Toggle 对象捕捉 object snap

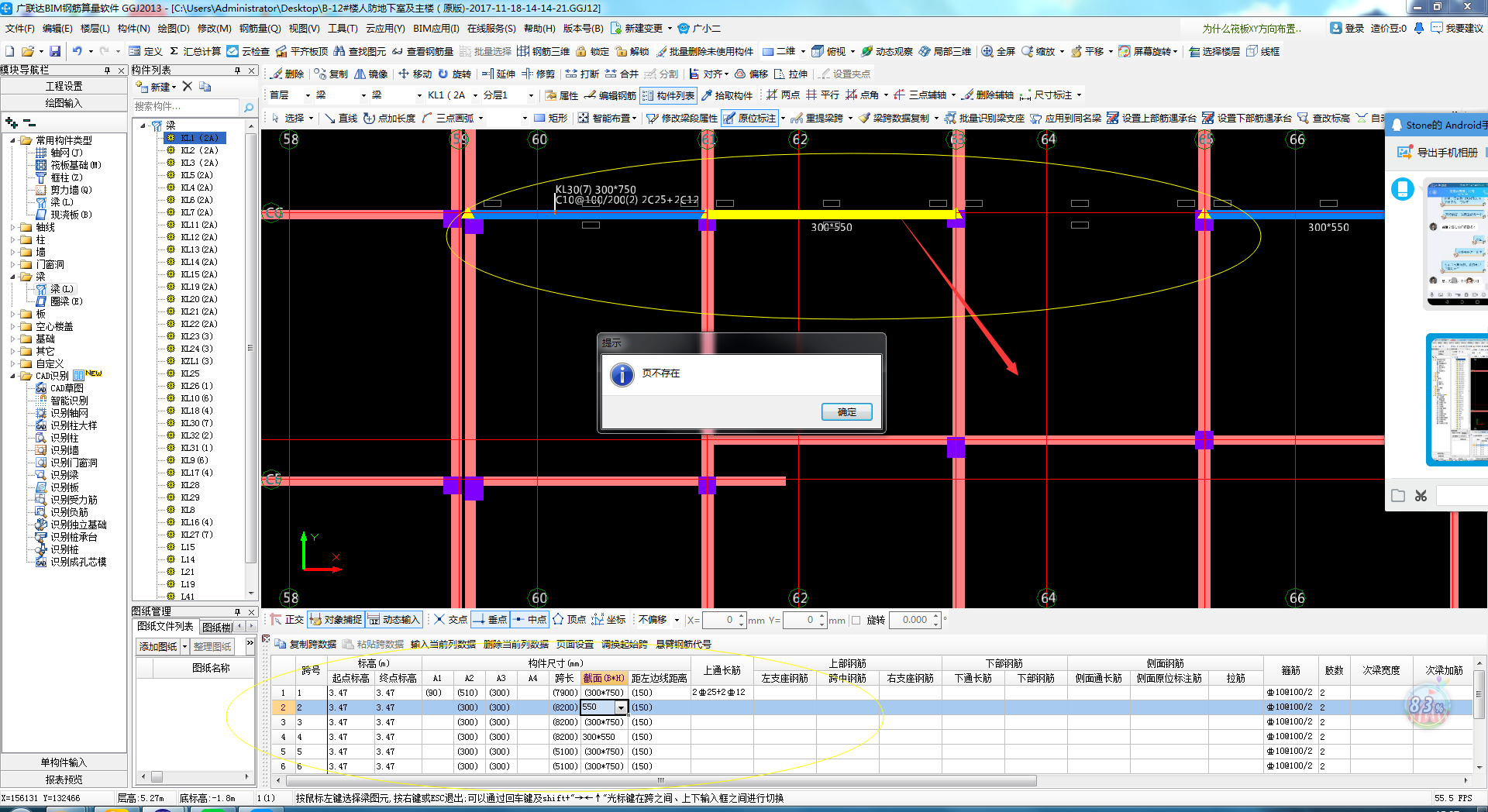pos(336,619)
